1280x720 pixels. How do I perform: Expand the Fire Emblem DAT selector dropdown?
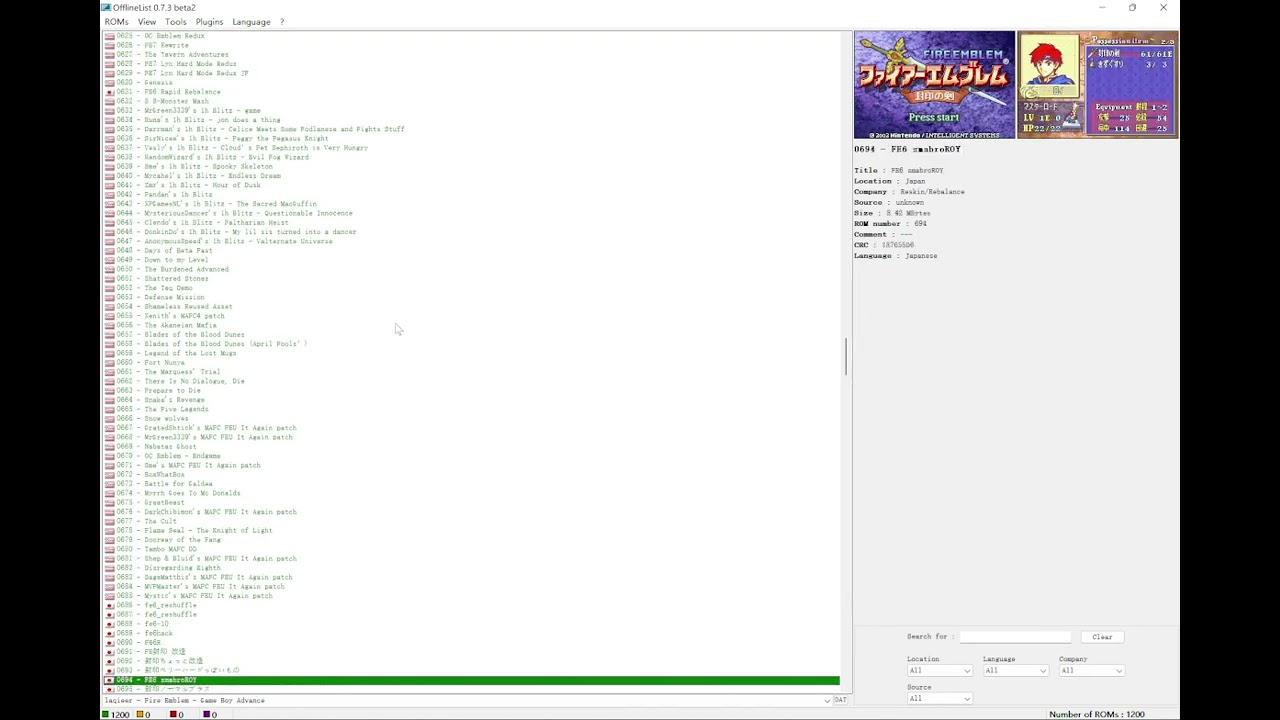point(827,700)
